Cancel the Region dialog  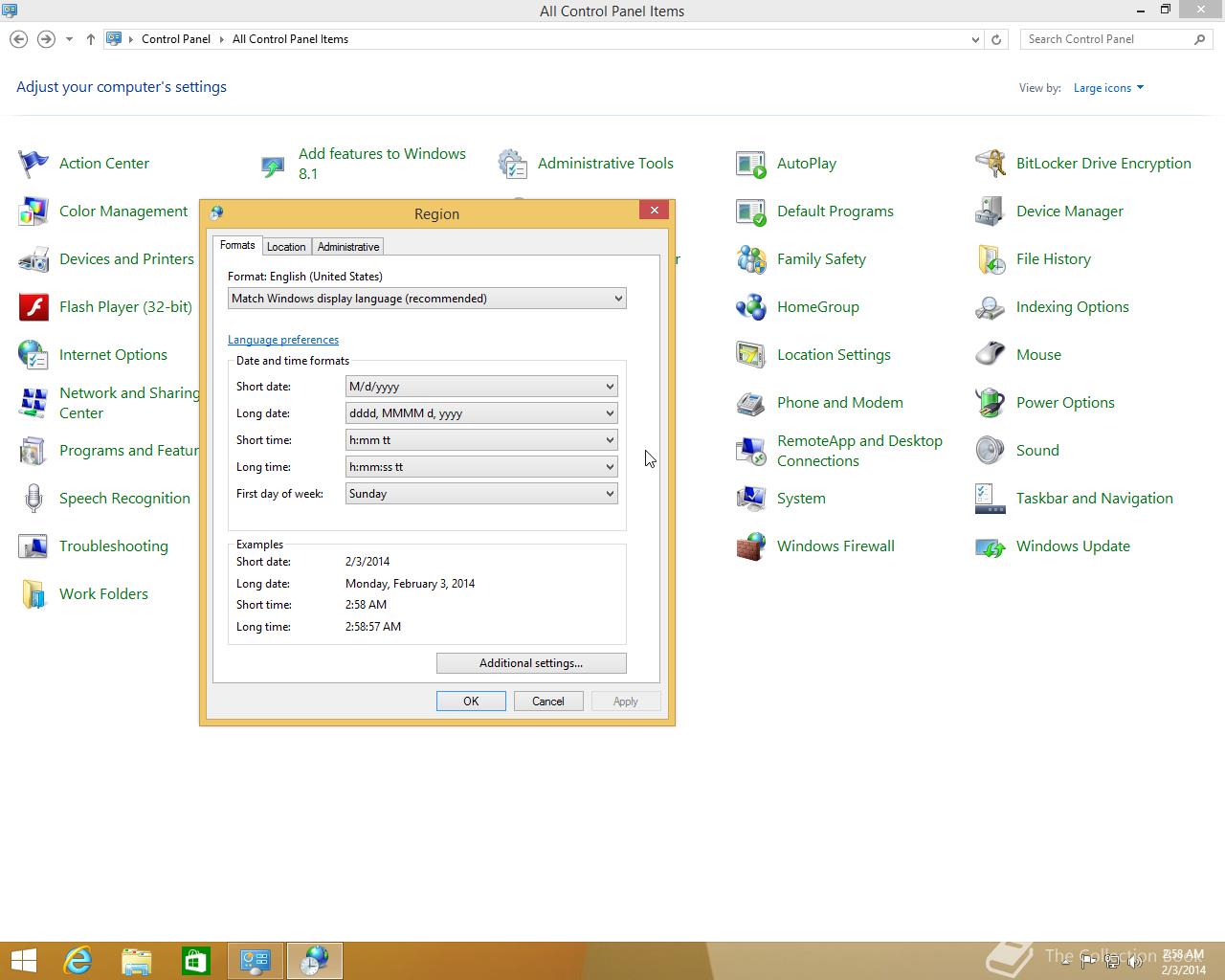[x=548, y=702]
